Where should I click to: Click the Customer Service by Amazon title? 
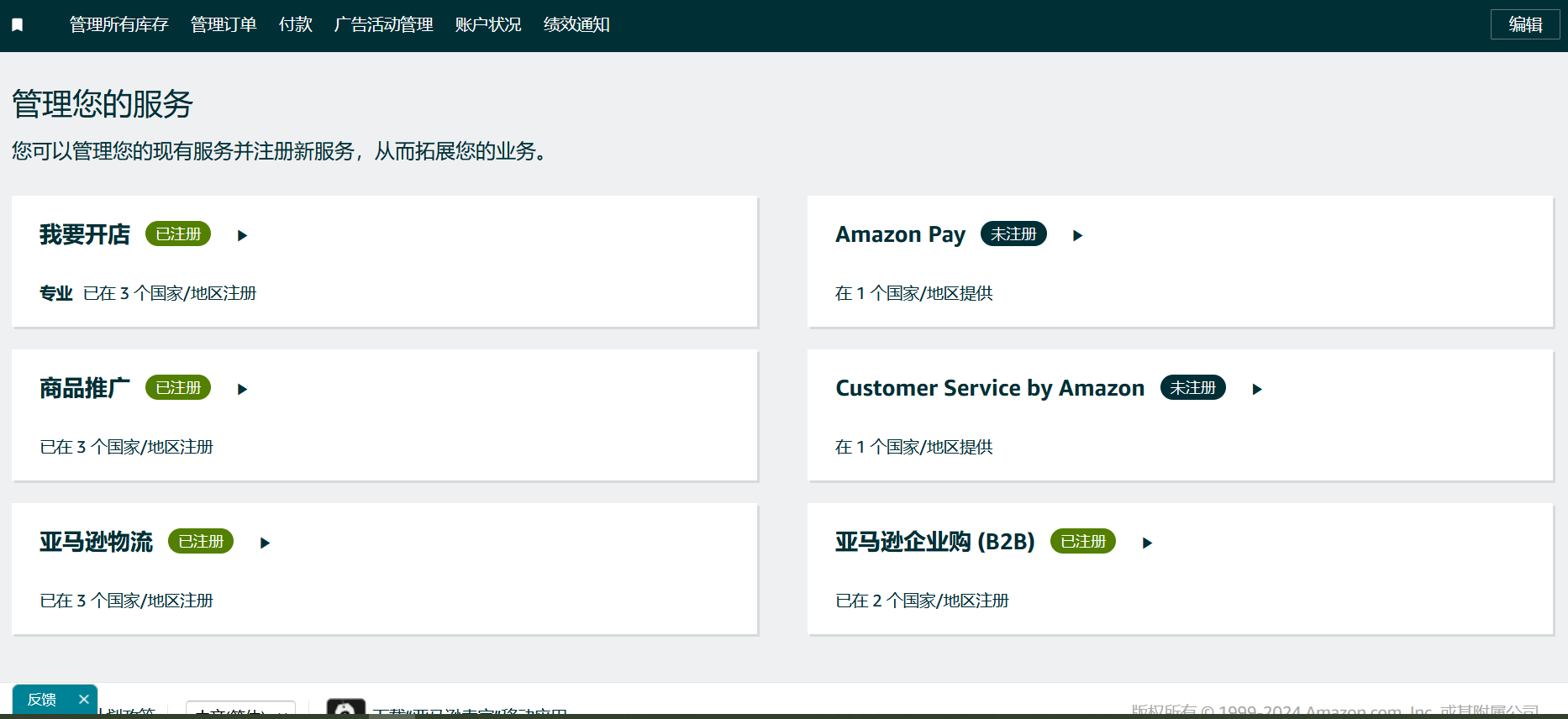pos(989,388)
